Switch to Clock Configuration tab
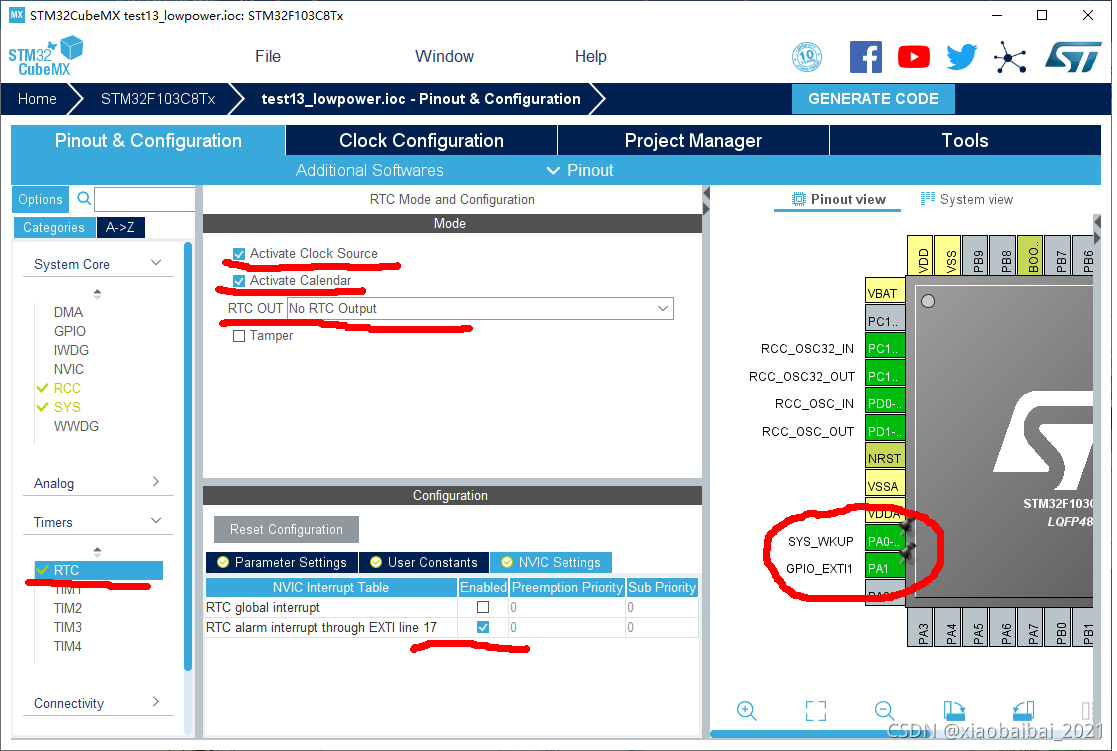 [422, 140]
